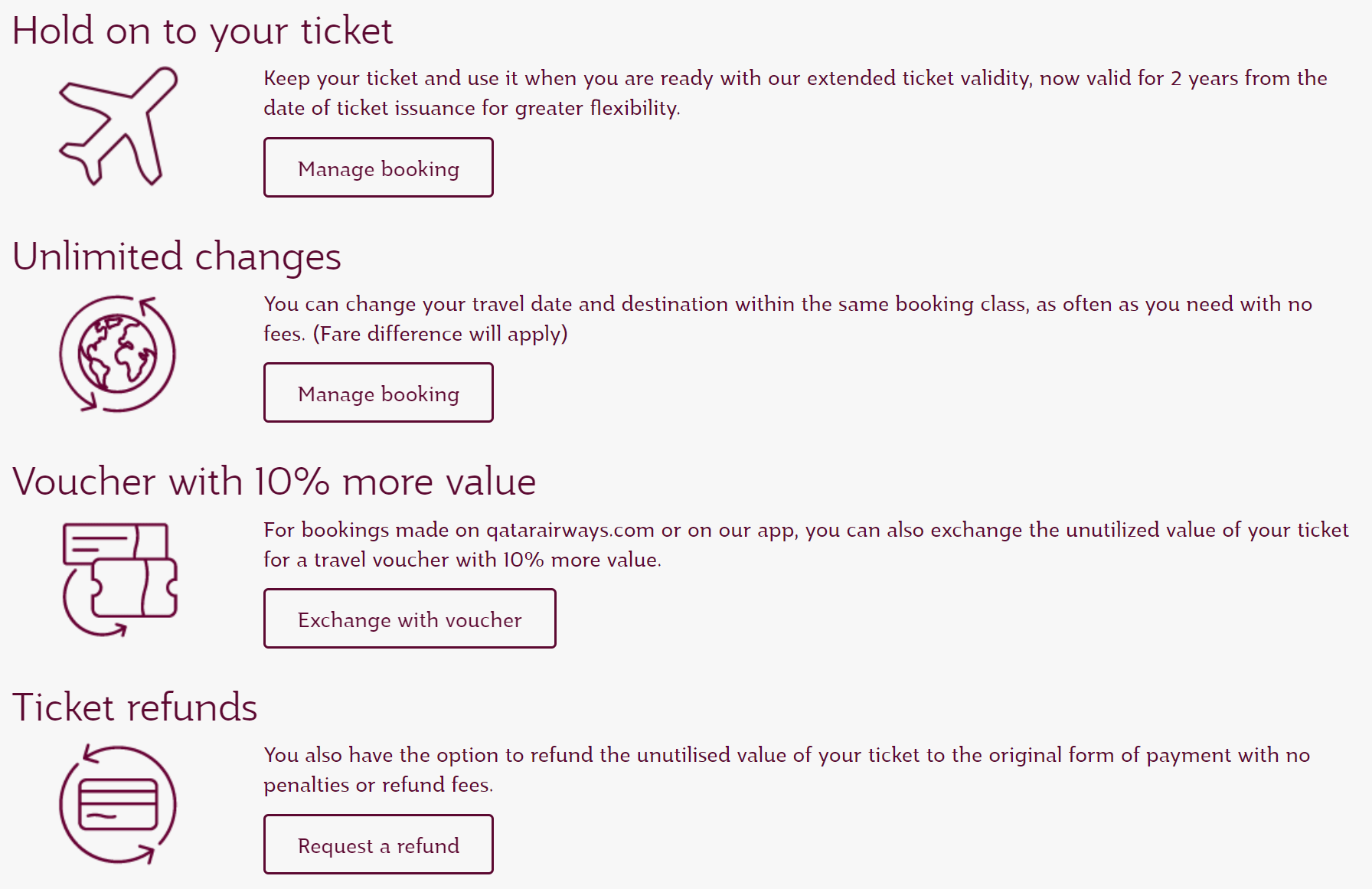Click Manage booking under Unlimited changes
The image size is (1372, 889).
click(378, 393)
